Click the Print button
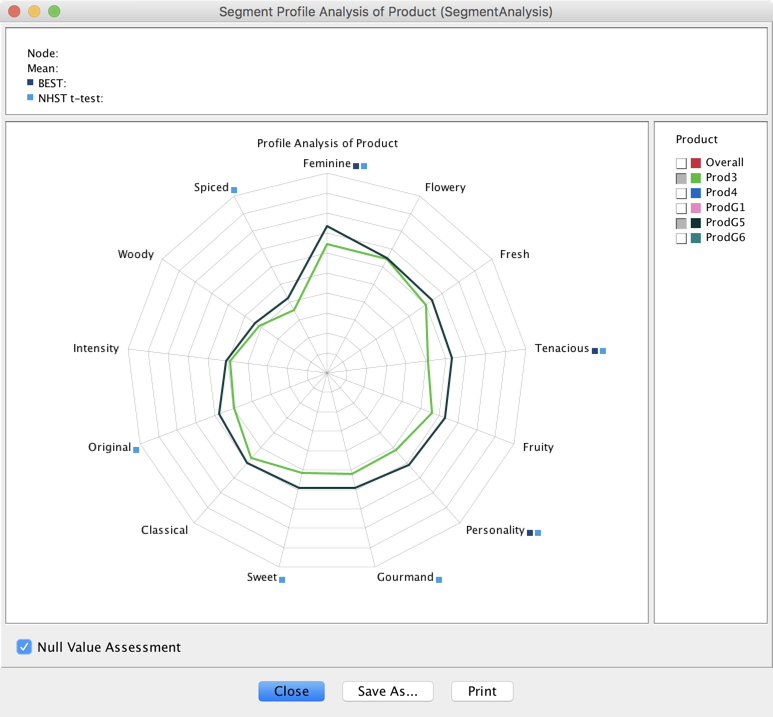The image size is (773, 717). point(482,691)
